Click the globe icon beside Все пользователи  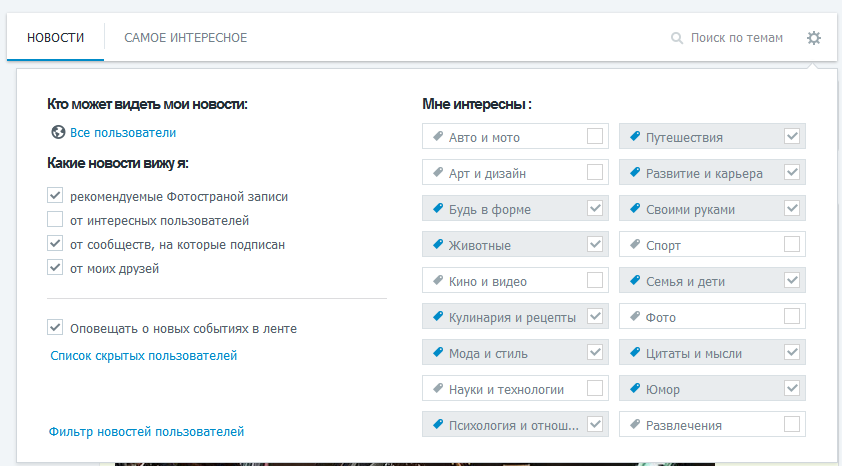[58, 132]
